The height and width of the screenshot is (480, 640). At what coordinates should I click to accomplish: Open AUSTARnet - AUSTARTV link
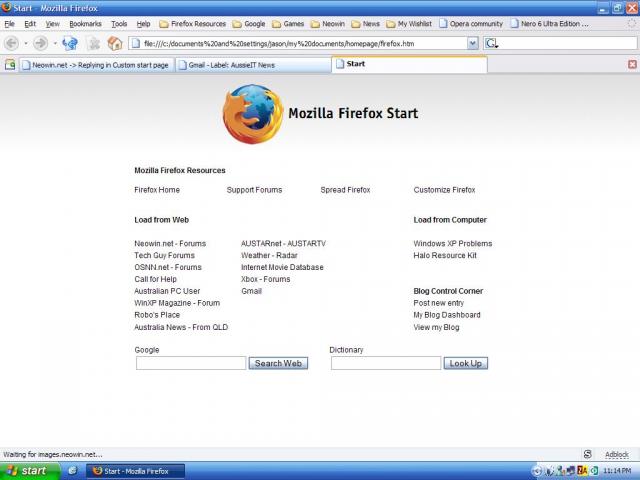tap(283, 244)
